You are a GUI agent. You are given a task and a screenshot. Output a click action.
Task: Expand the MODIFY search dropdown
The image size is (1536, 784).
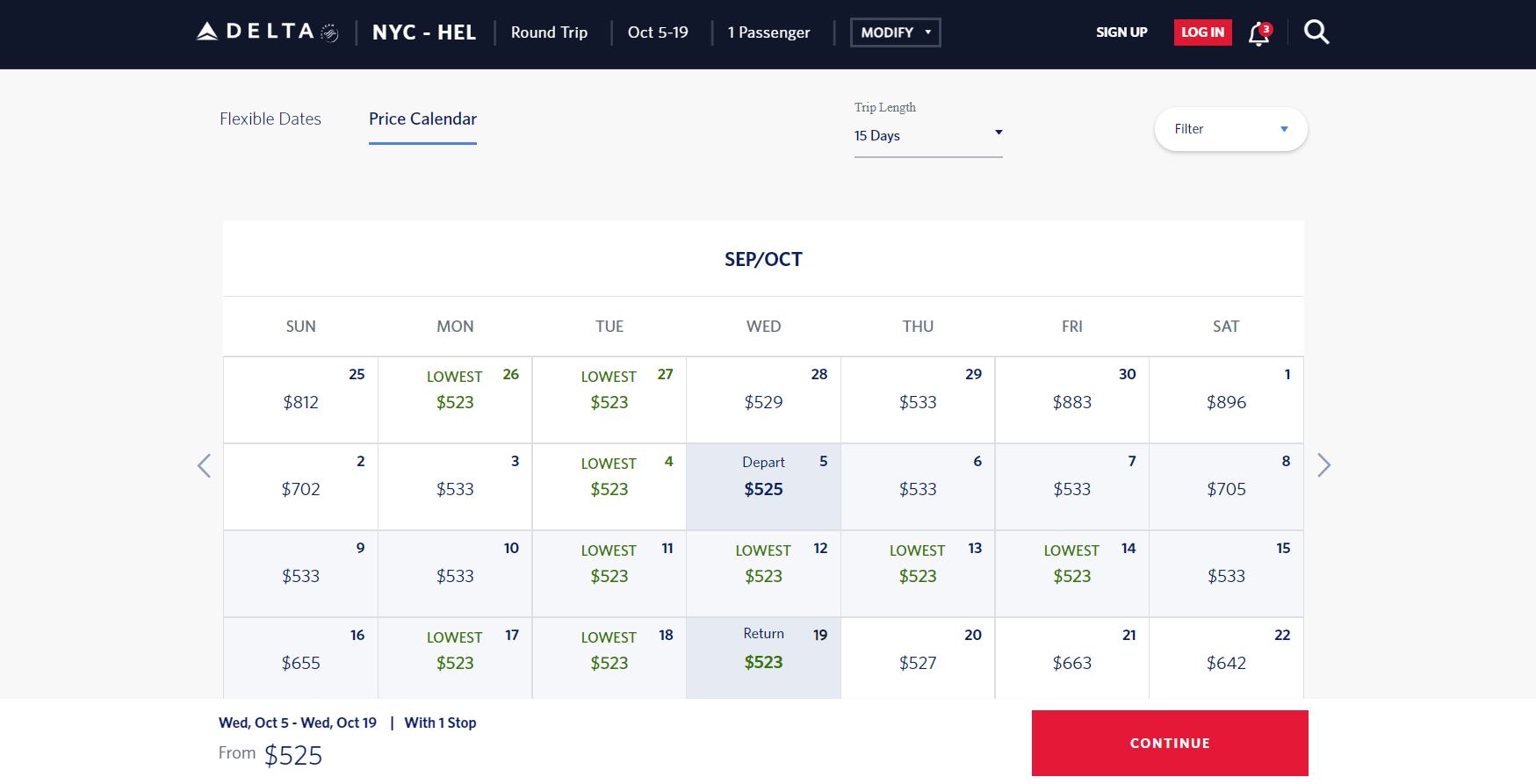[x=895, y=32]
